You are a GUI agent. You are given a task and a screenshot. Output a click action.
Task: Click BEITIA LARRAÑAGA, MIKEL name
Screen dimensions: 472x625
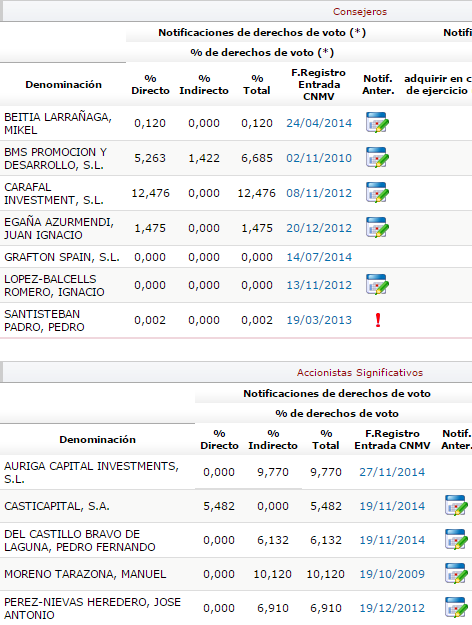coord(58,123)
